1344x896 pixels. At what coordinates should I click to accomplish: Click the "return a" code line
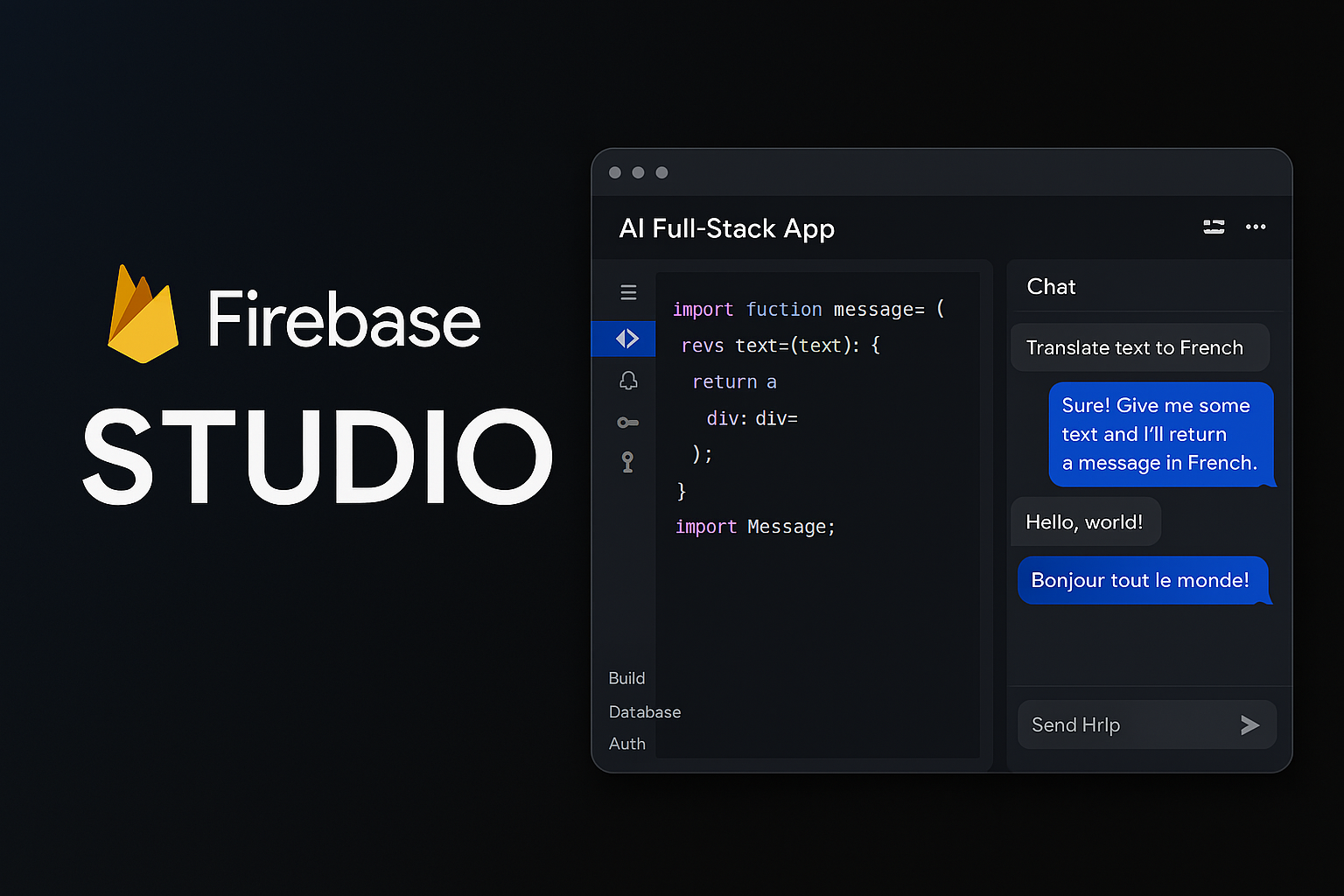pos(734,382)
